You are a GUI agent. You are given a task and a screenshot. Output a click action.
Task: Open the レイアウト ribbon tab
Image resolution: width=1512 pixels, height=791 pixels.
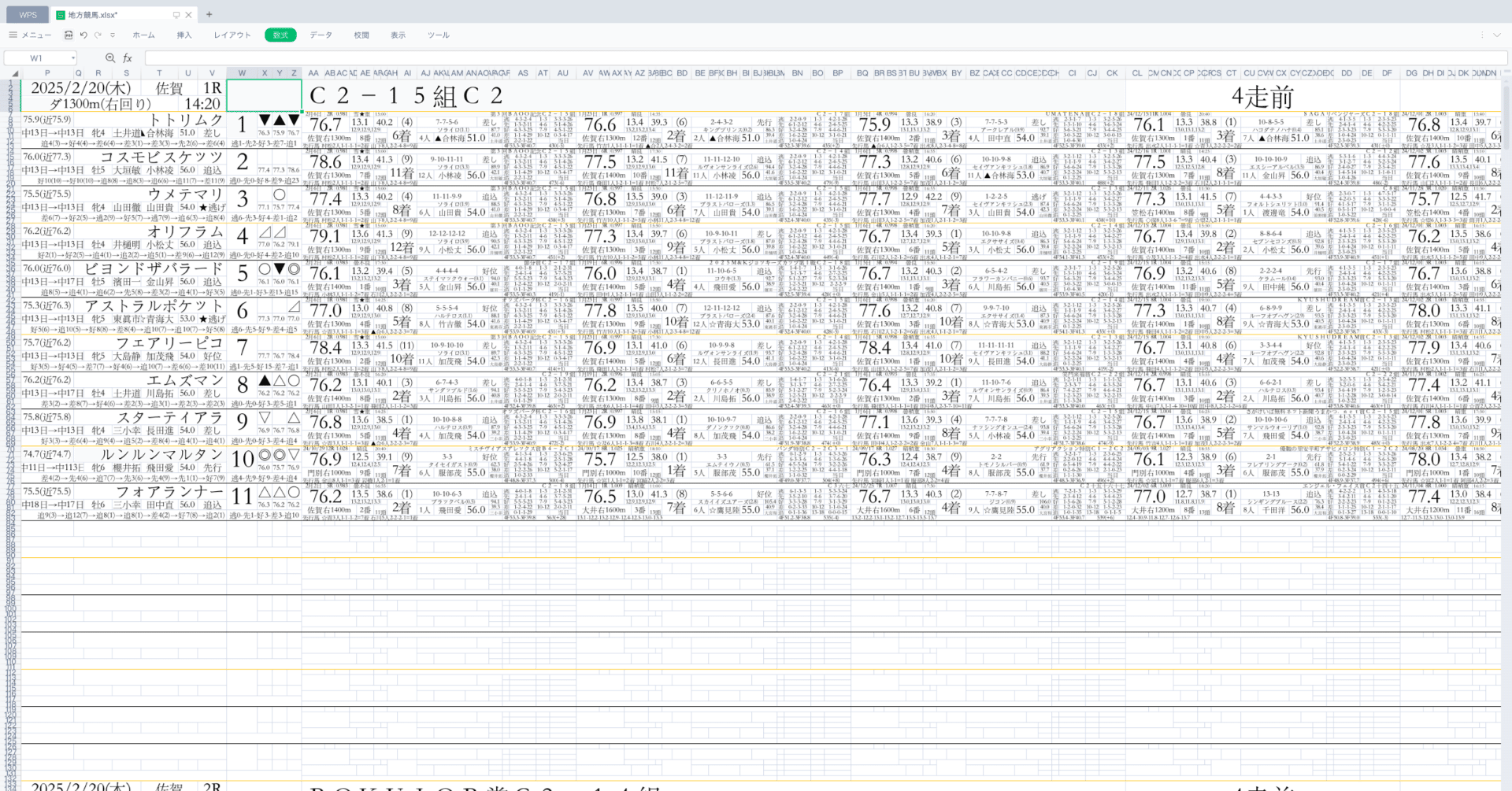click(232, 35)
